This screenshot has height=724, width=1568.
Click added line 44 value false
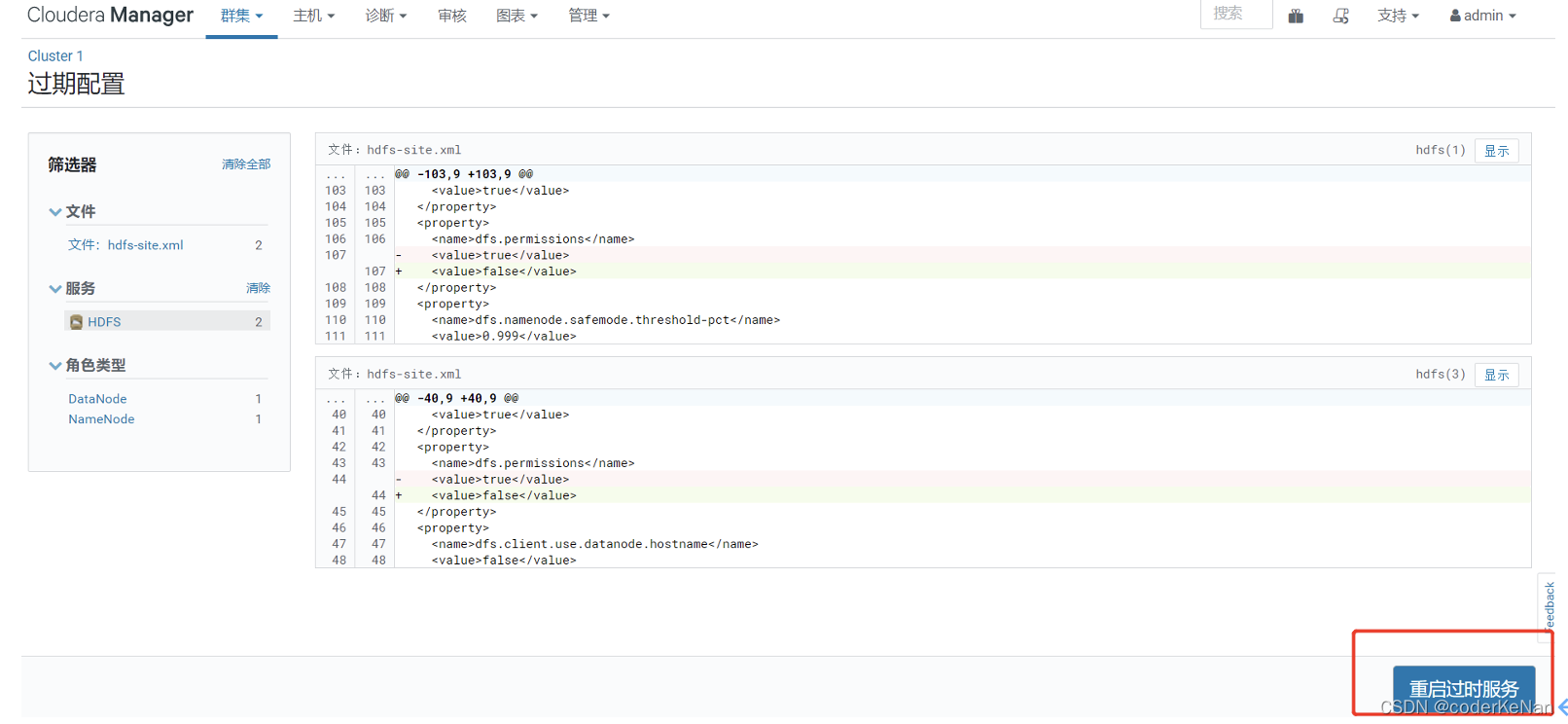coord(504,495)
